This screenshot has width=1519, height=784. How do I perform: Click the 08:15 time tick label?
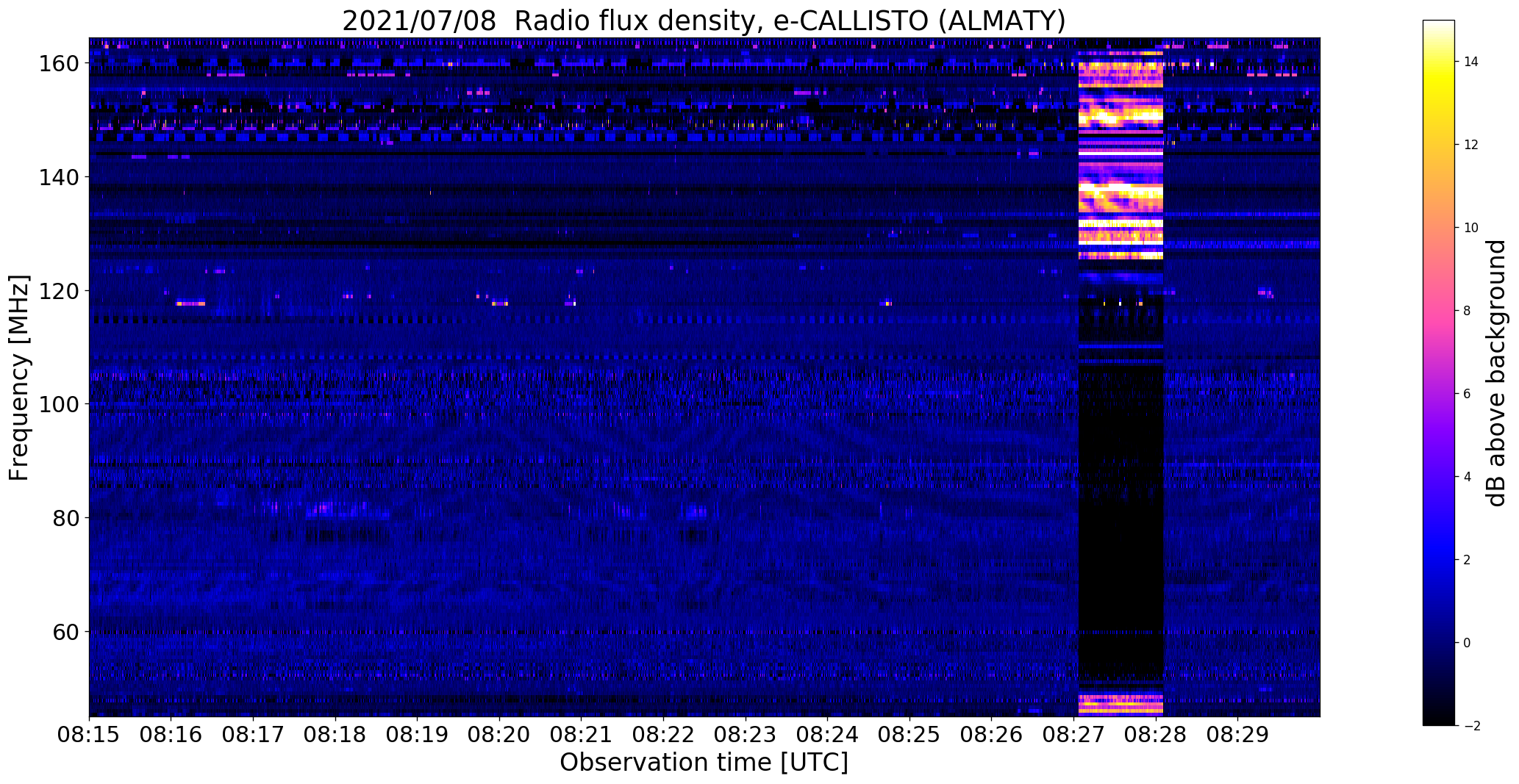pyautogui.click(x=89, y=735)
